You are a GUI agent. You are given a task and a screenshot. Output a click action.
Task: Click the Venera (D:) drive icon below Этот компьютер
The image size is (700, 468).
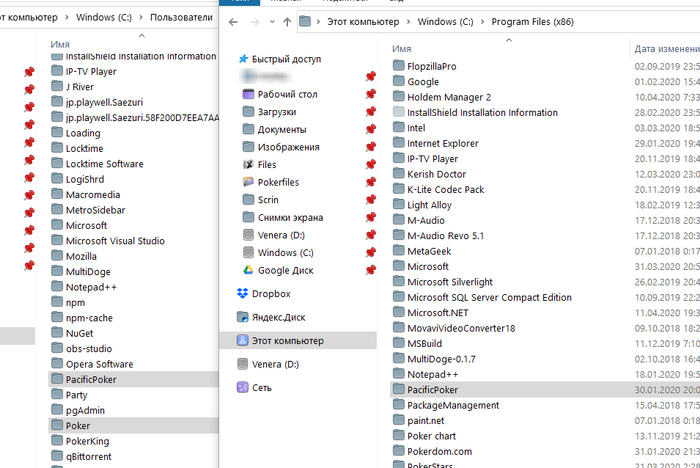(x=242, y=364)
